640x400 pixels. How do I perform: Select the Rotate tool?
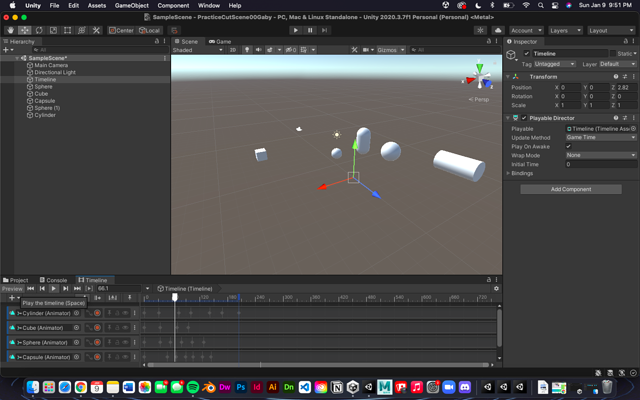39,30
